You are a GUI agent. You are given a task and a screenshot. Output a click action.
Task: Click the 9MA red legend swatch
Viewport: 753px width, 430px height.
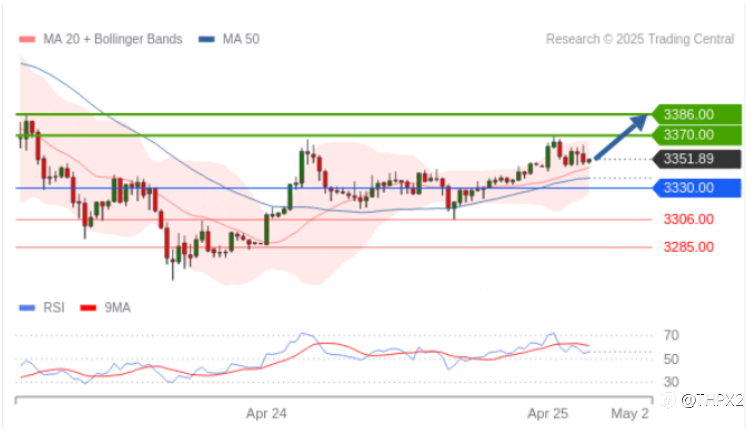(88, 308)
